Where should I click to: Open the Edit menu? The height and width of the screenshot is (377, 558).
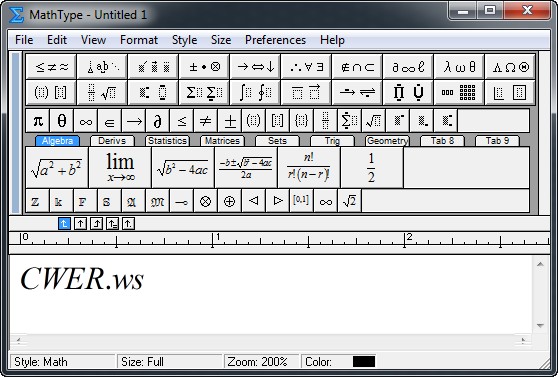pos(57,40)
